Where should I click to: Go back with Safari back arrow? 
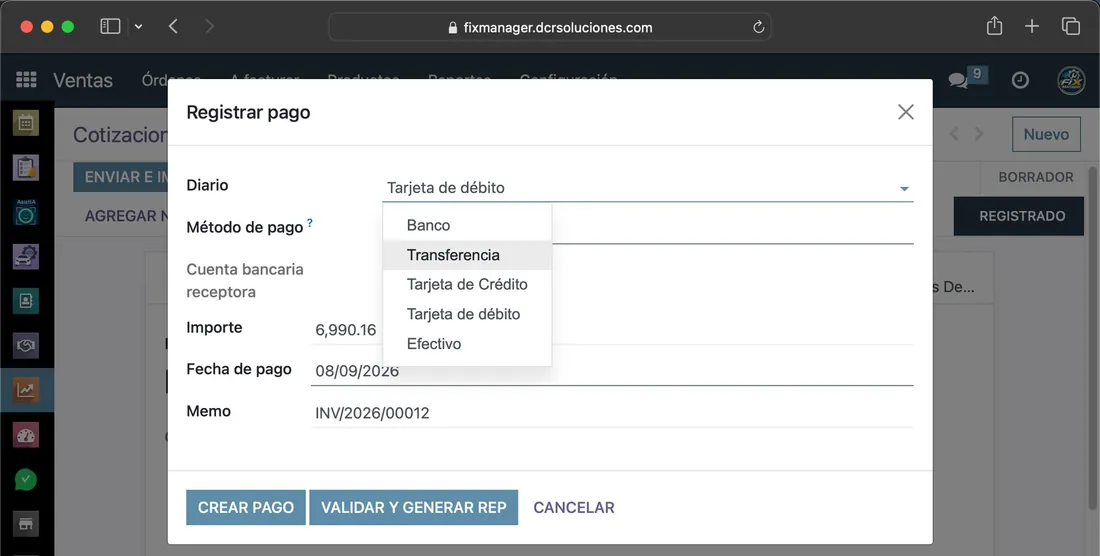point(173,27)
